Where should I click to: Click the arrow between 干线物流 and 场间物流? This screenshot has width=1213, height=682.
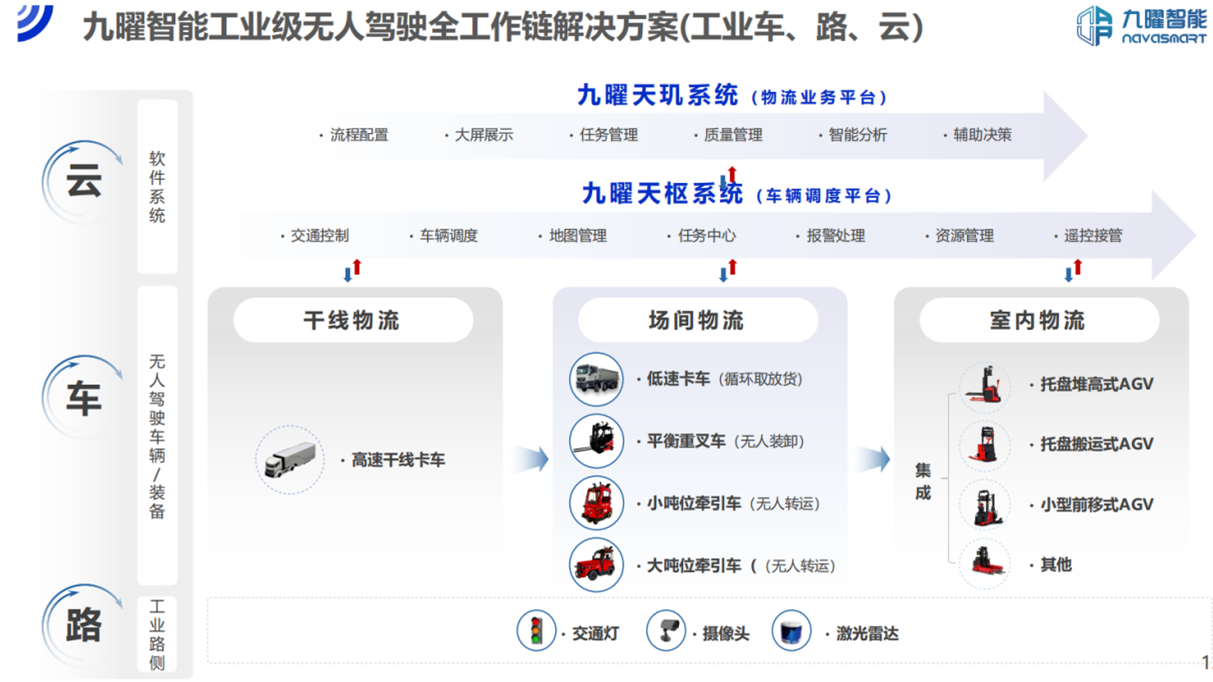point(532,460)
